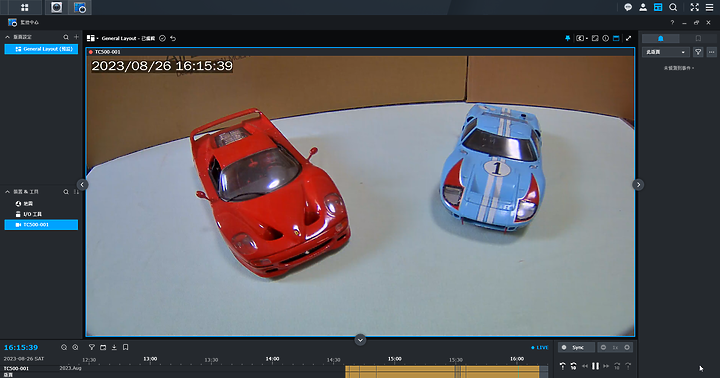This screenshot has height=378, width=720.
Task: Click the fit-to-window icon in viewer toolbar
Action: (595, 39)
